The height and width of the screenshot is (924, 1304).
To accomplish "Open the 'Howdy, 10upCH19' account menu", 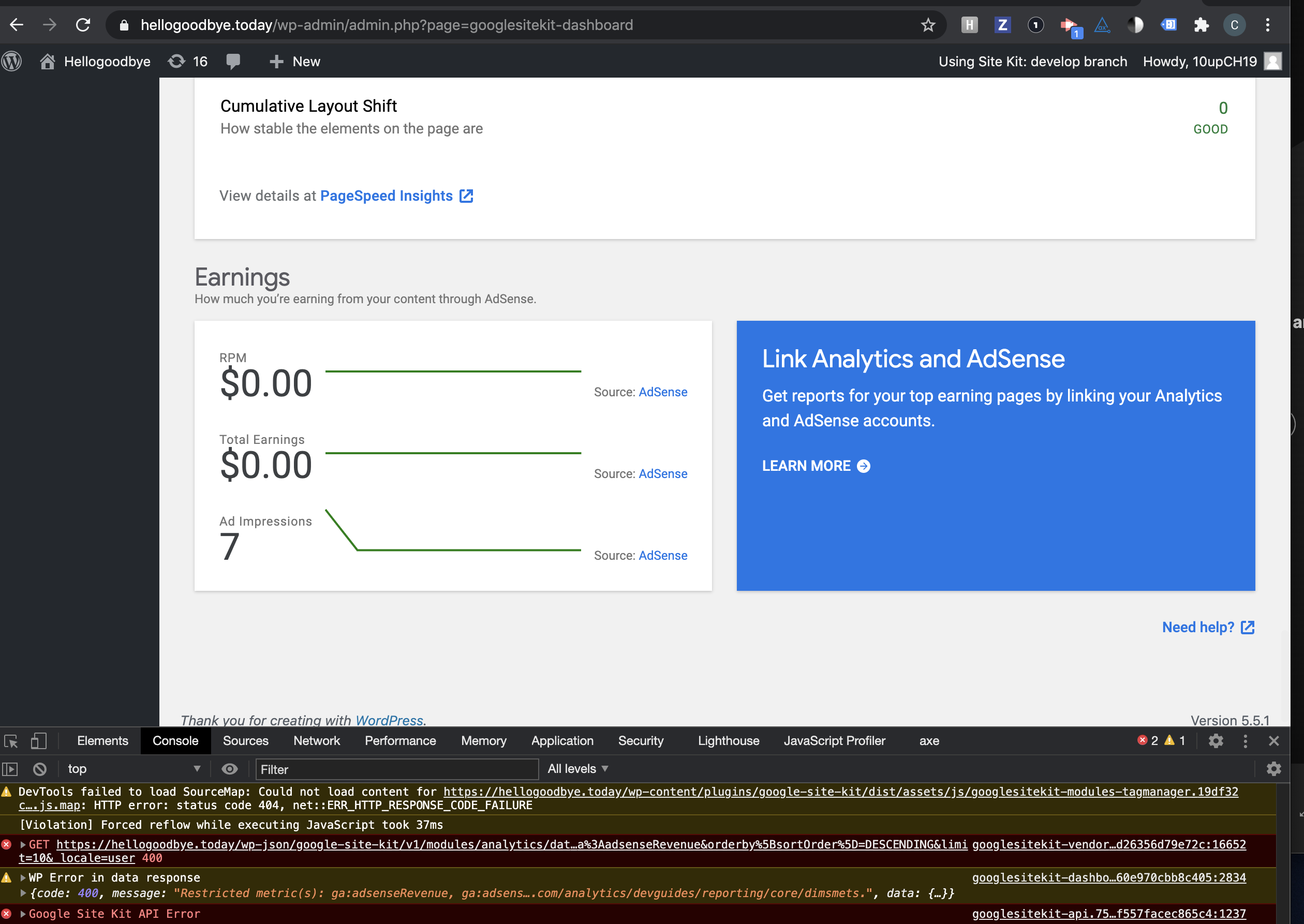I will (x=1212, y=62).
